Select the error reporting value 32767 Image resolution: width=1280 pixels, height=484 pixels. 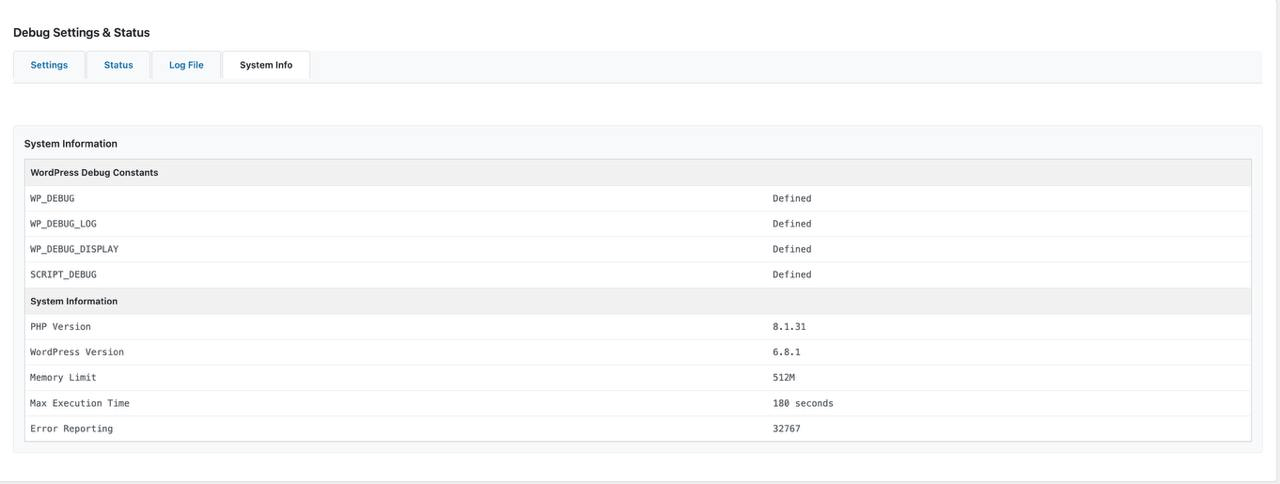coord(786,429)
